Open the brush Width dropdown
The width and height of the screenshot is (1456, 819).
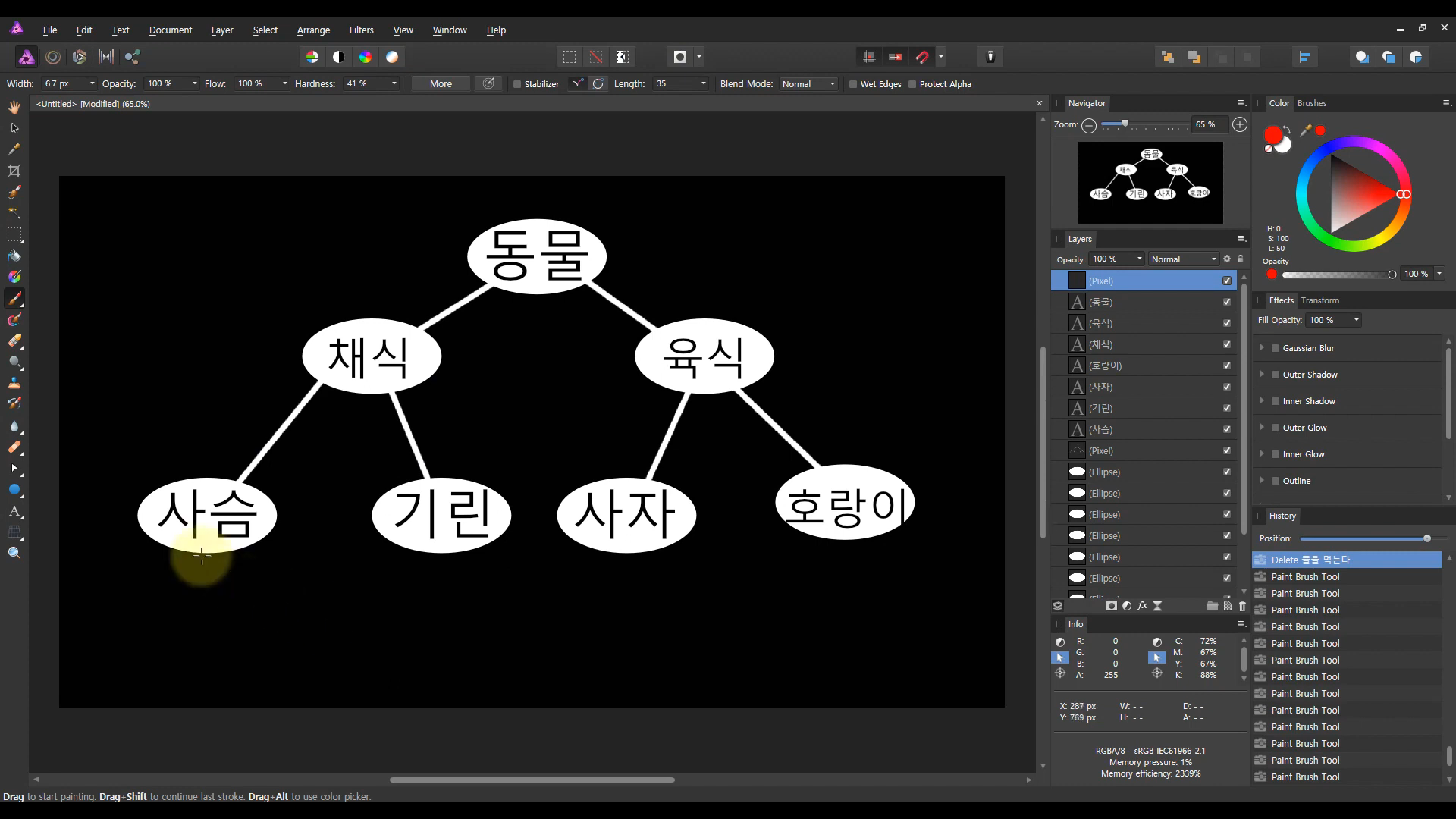click(x=93, y=84)
